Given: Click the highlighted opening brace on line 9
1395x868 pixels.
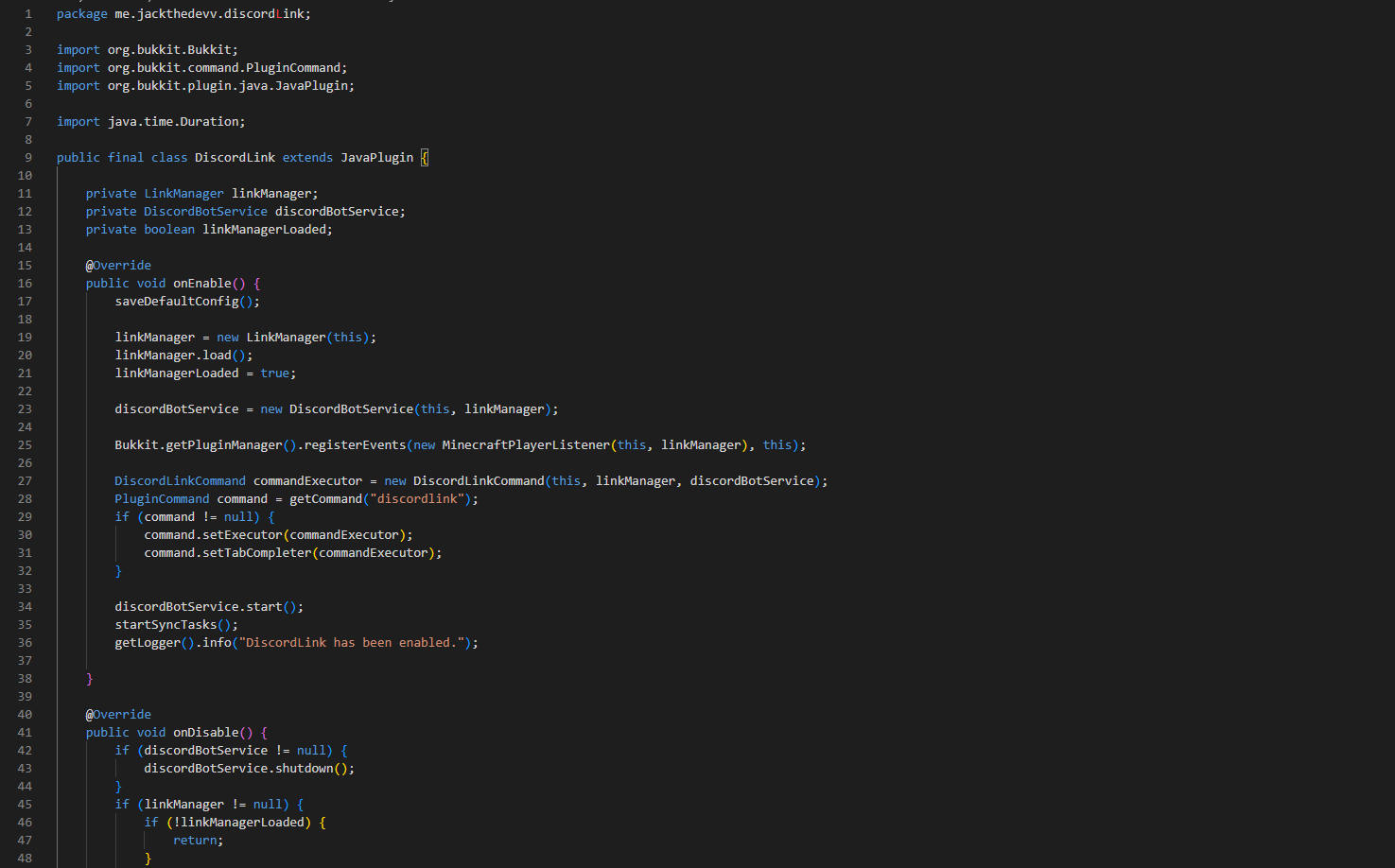Looking at the screenshot, I should 425,158.
